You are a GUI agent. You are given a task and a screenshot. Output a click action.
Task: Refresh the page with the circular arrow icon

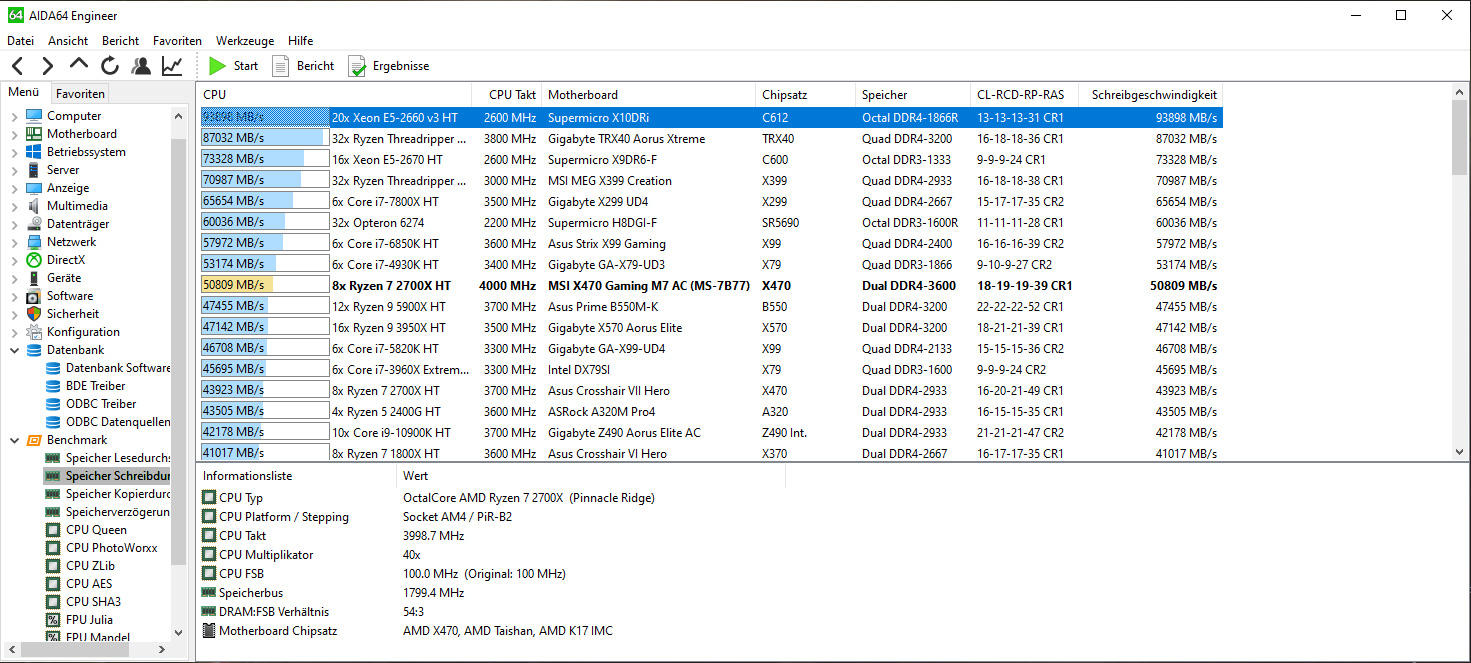[110, 66]
